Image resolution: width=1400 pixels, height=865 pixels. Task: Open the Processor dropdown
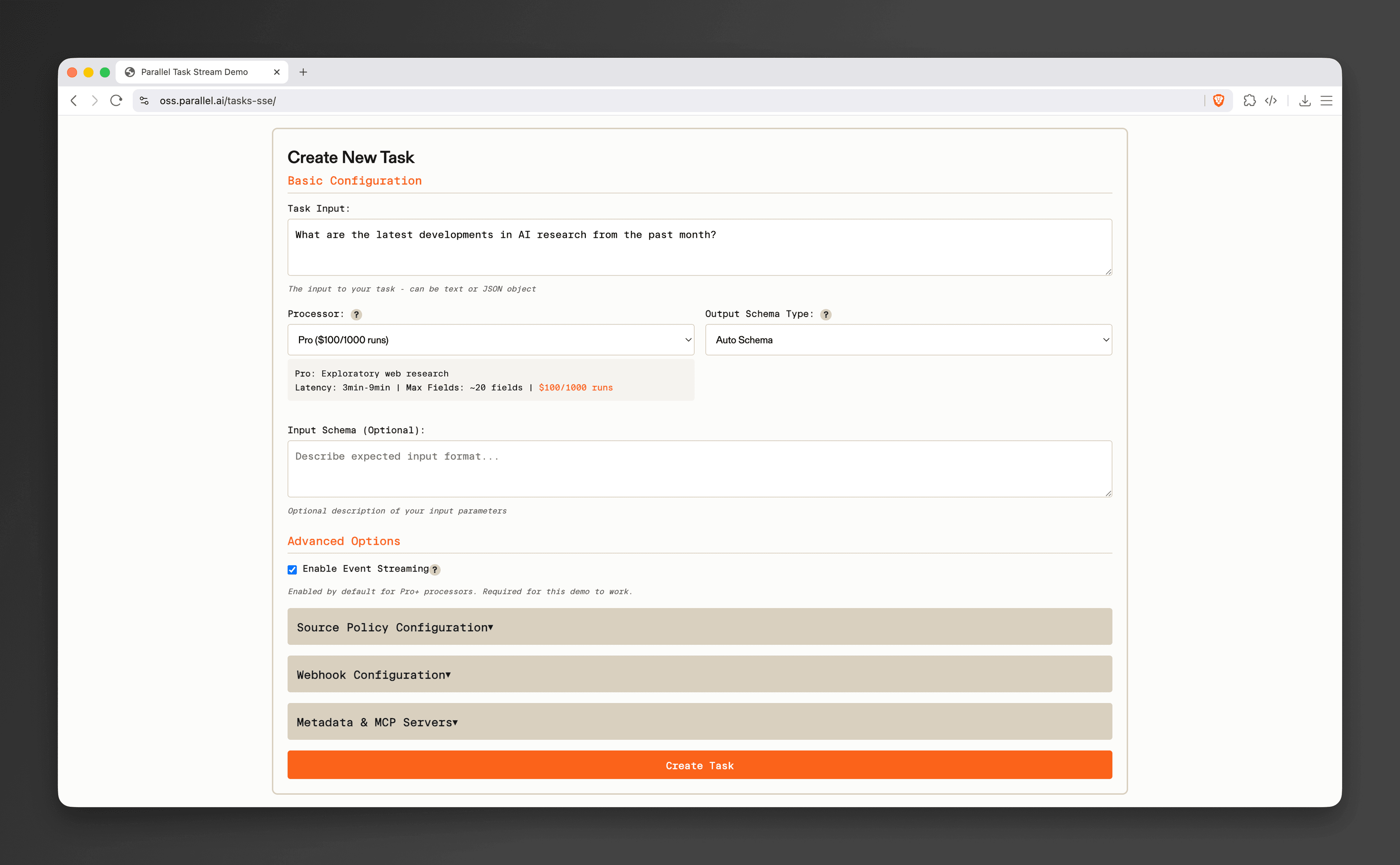490,339
